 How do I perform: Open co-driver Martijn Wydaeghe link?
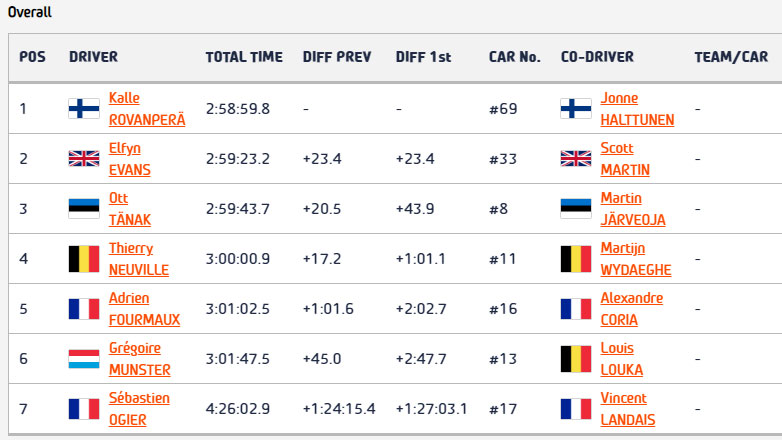635,259
